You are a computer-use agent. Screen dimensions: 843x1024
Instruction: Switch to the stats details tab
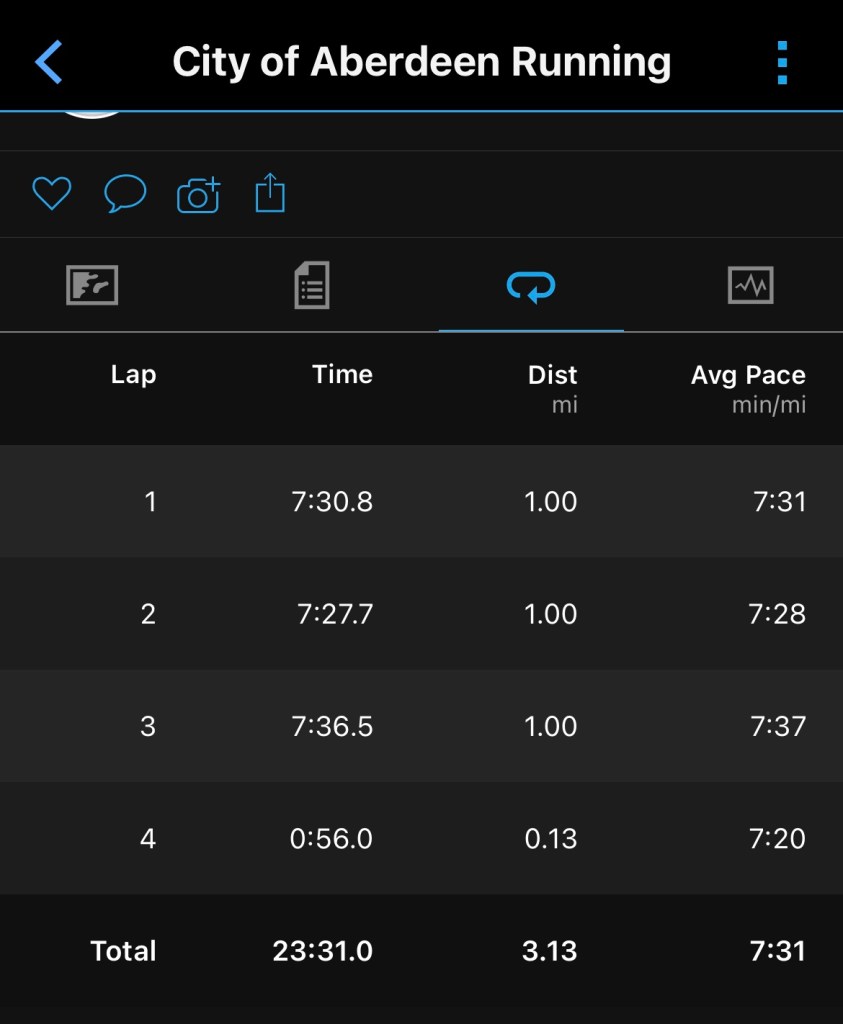click(x=312, y=286)
